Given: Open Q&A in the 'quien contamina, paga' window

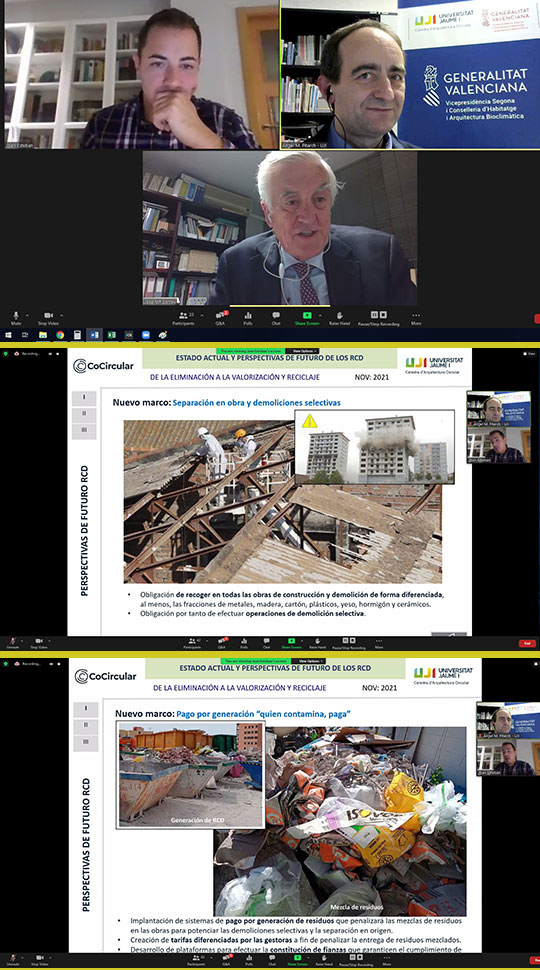Looking at the screenshot, I should coord(226,961).
